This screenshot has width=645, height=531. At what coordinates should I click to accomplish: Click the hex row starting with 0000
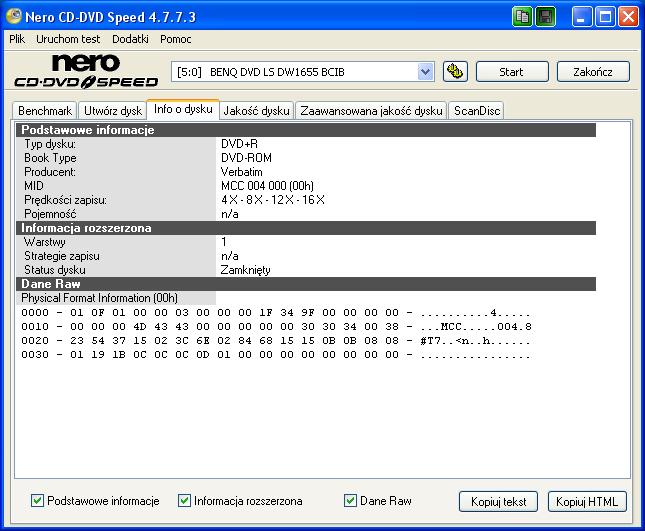pyautogui.click(x=276, y=313)
